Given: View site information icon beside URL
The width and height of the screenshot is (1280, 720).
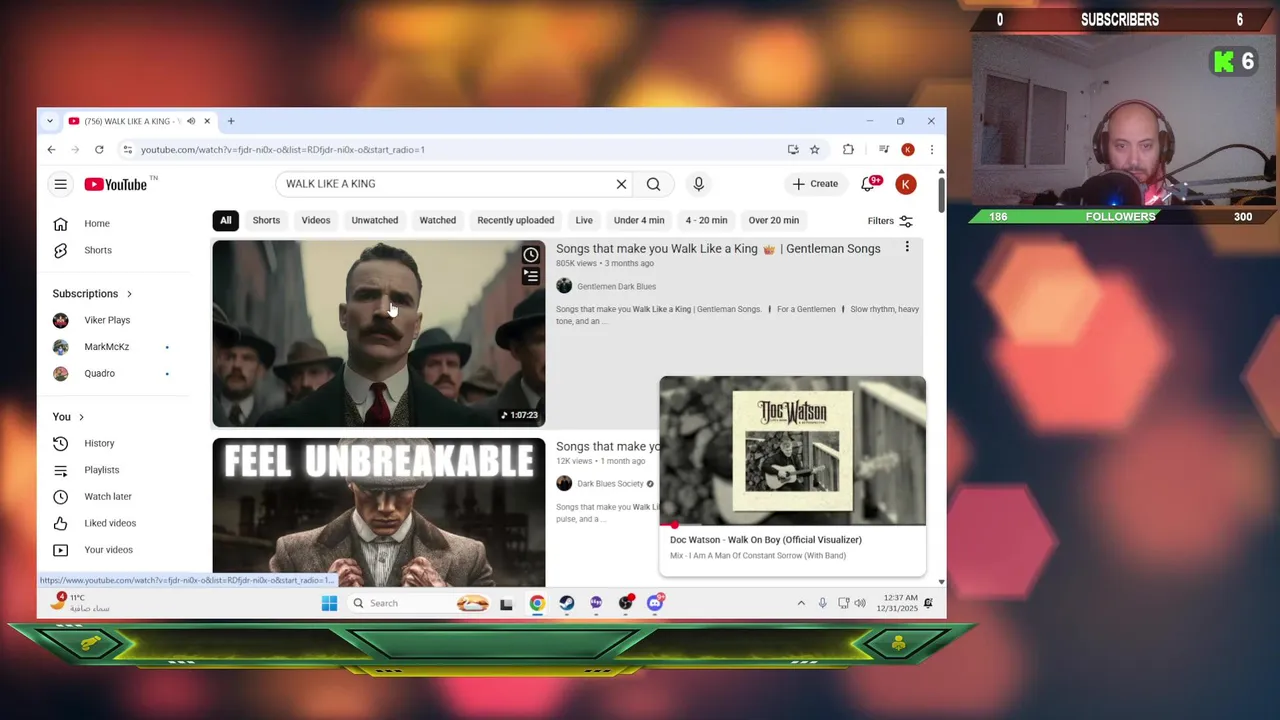Looking at the screenshot, I should [x=127, y=150].
